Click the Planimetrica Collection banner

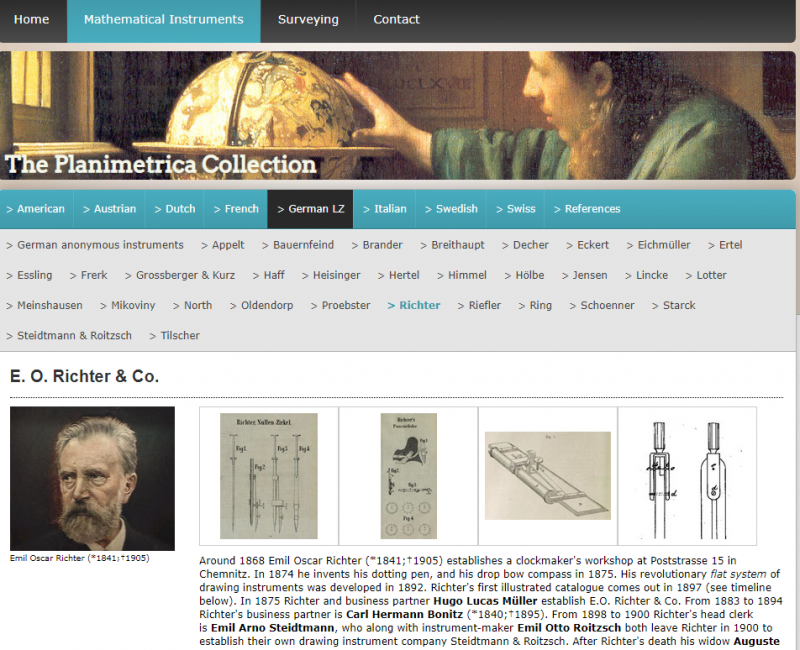398,115
